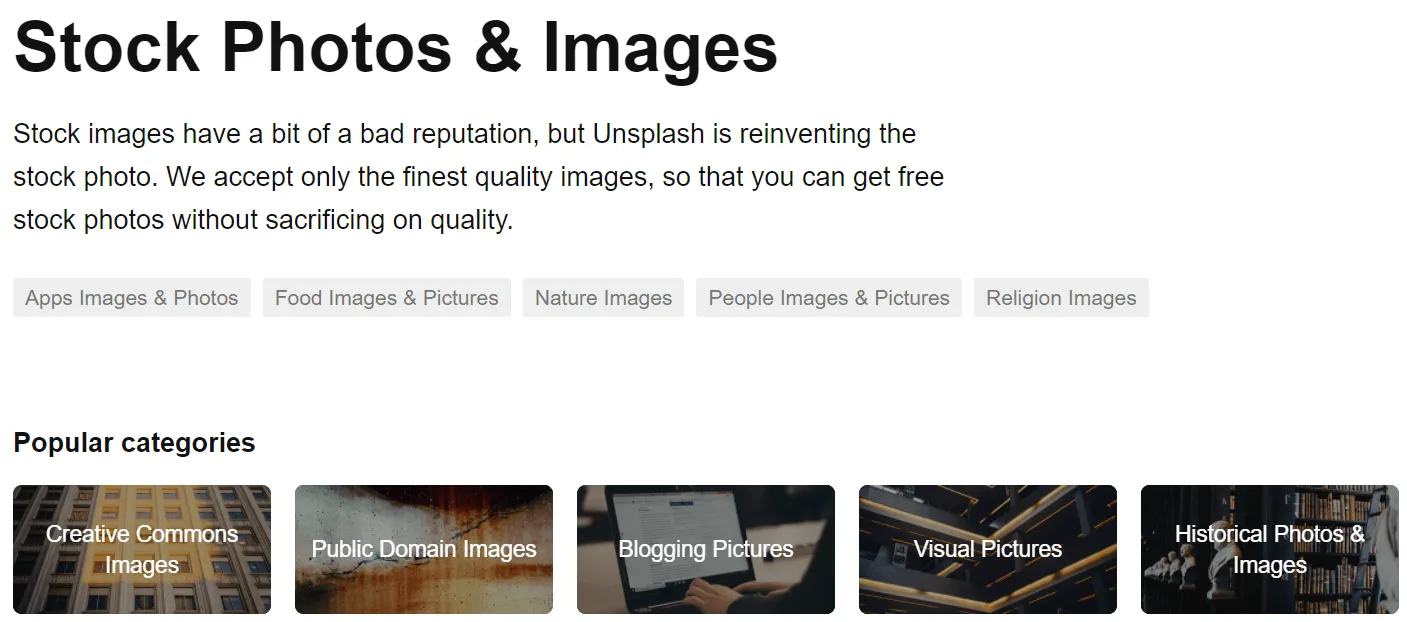Select the Nature Images tag
The height and width of the screenshot is (622, 1407).
point(603,298)
